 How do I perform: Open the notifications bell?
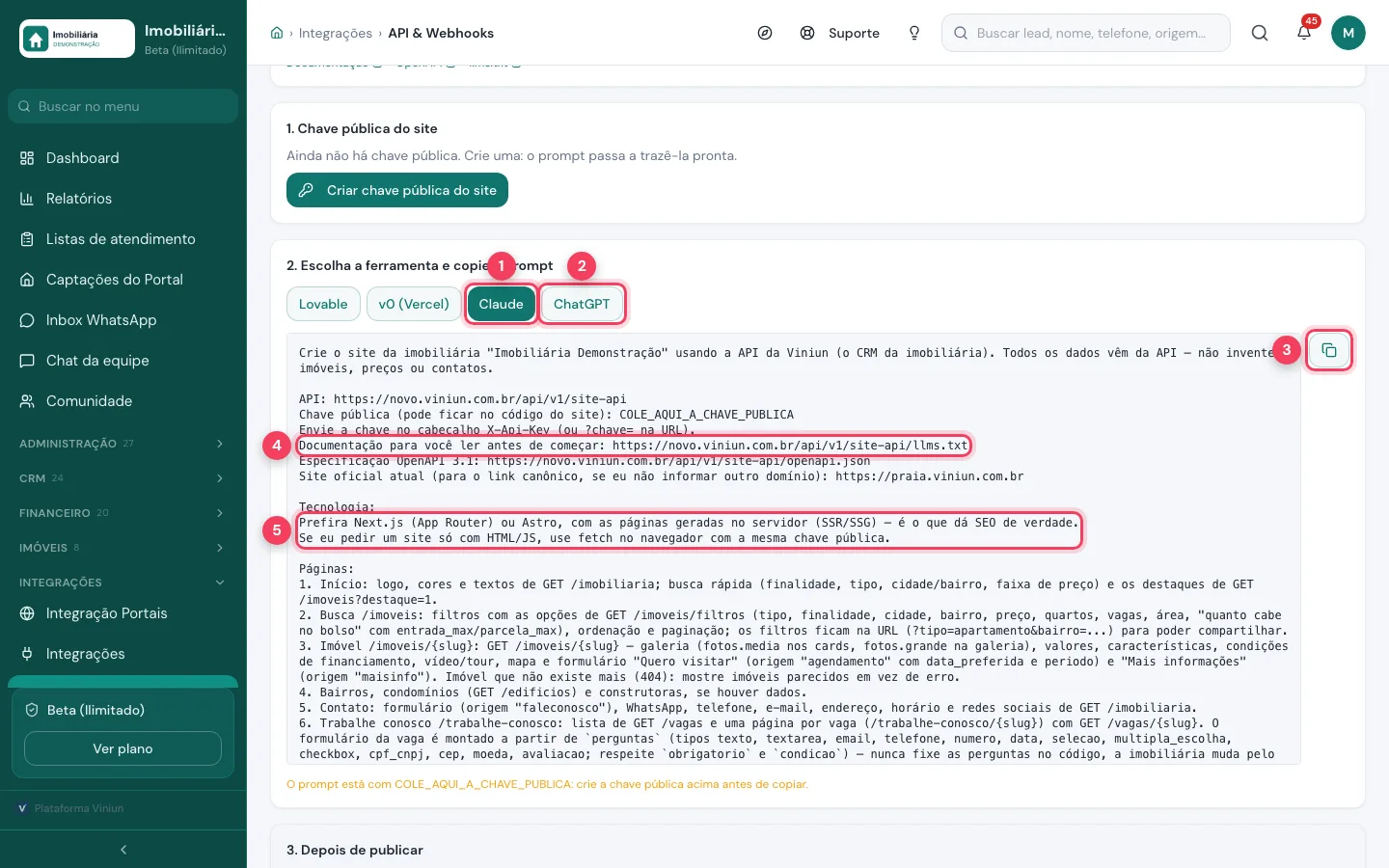point(1304,33)
